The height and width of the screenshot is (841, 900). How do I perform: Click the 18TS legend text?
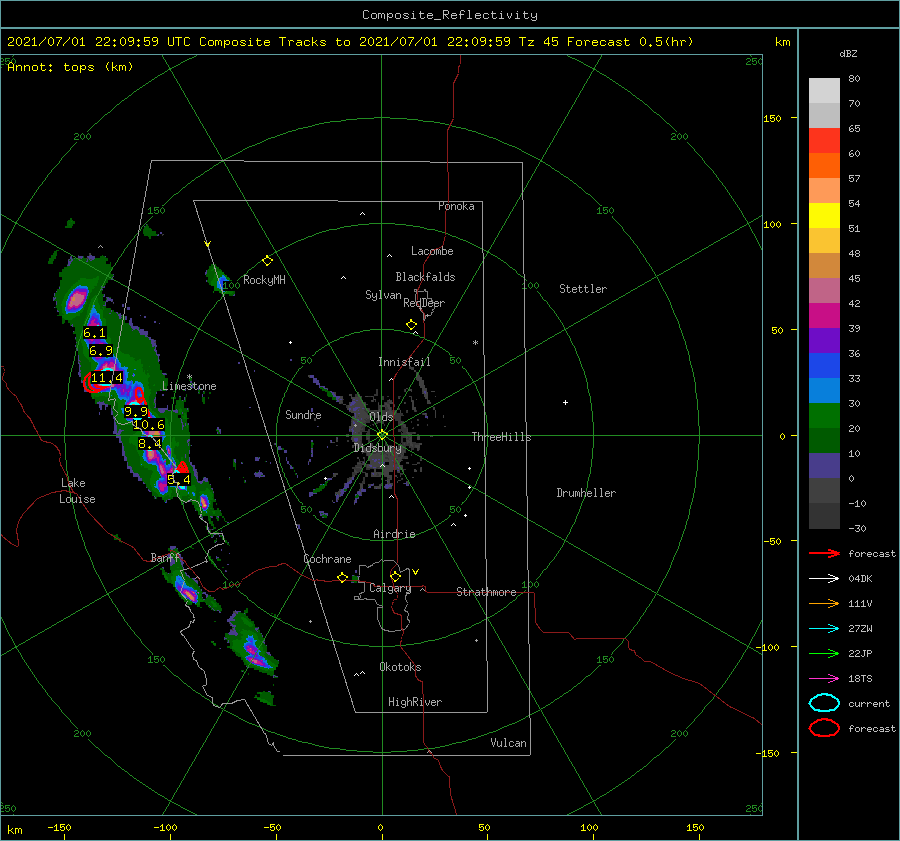[860, 679]
